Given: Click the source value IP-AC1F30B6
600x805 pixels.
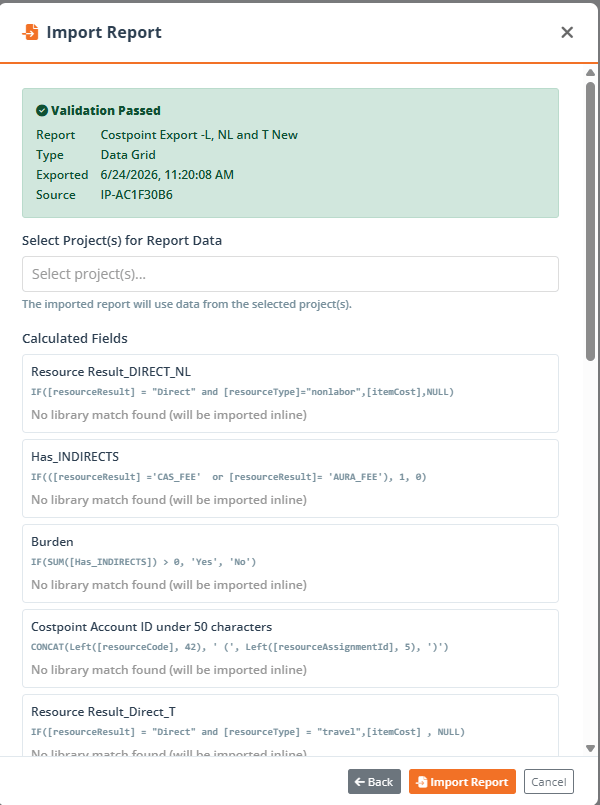Looking at the screenshot, I should point(137,195).
